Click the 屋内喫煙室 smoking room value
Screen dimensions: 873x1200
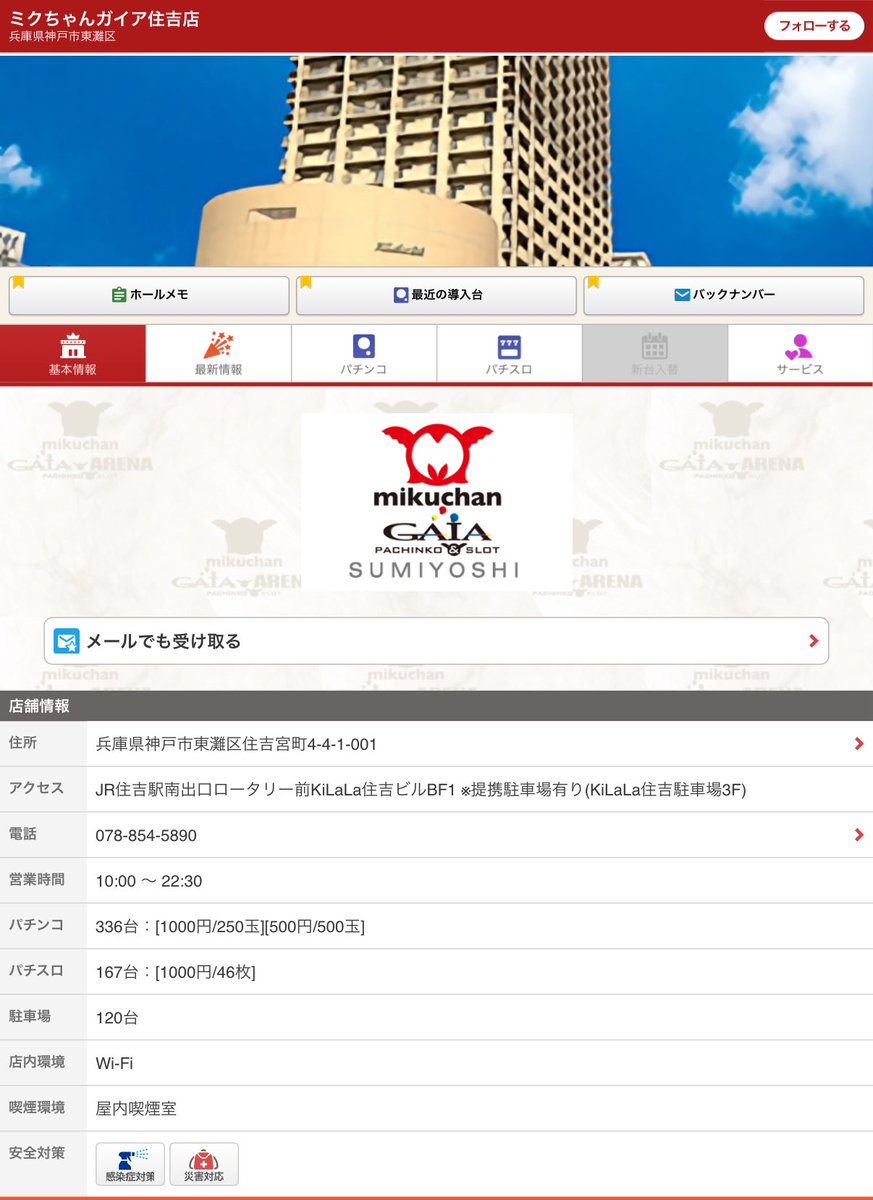coord(136,1109)
